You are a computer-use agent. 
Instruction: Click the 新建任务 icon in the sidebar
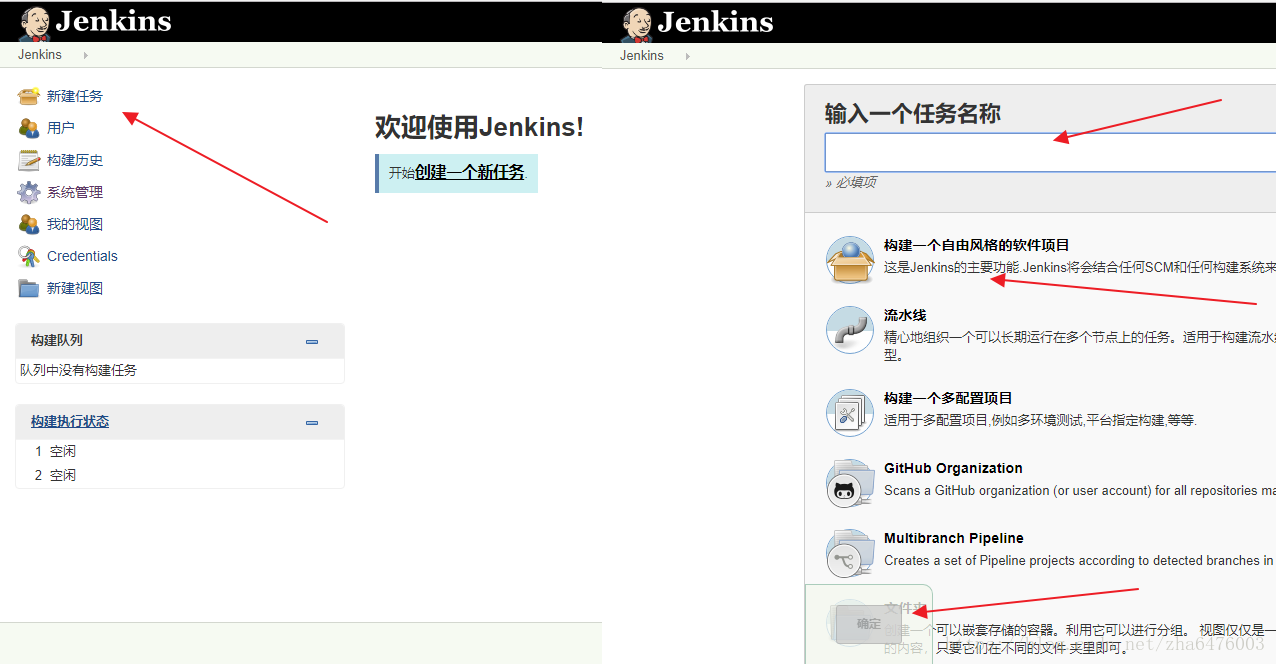[29, 96]
